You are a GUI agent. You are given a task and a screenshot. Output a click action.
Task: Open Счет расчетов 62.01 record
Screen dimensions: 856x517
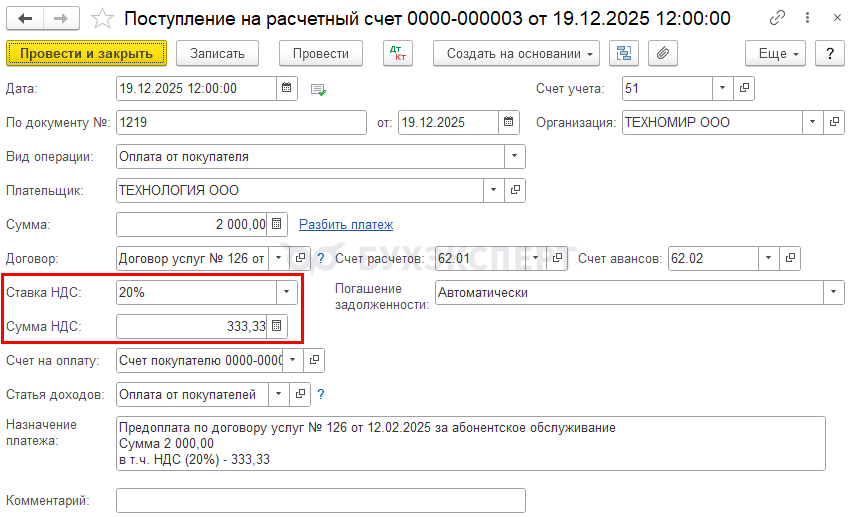click(557, 258)
